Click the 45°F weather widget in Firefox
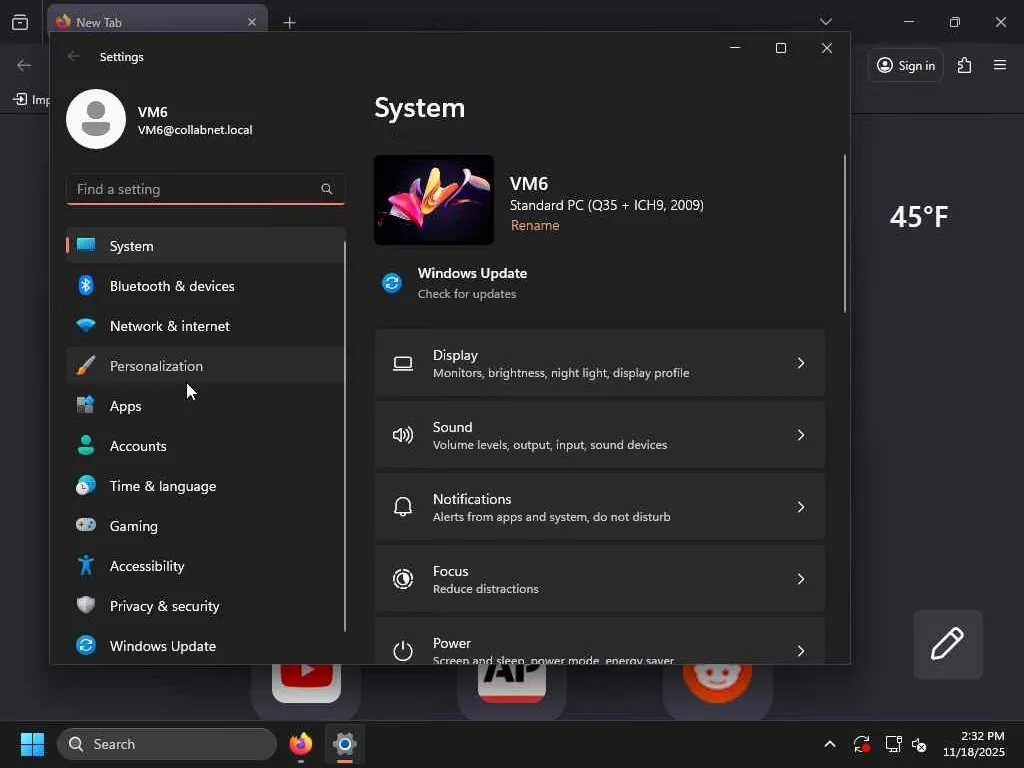 [919, 217]
